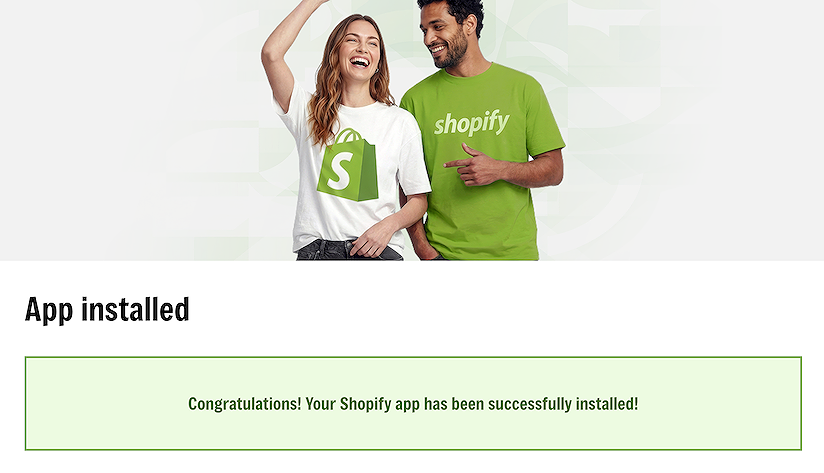Click the empty hero background beside the woman
This screenshot has height=473, width=824.
click(131, 131)
